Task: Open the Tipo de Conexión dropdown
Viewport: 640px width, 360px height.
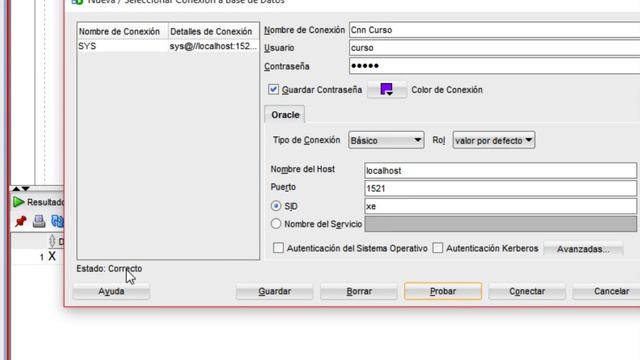Action: point(386,140)
